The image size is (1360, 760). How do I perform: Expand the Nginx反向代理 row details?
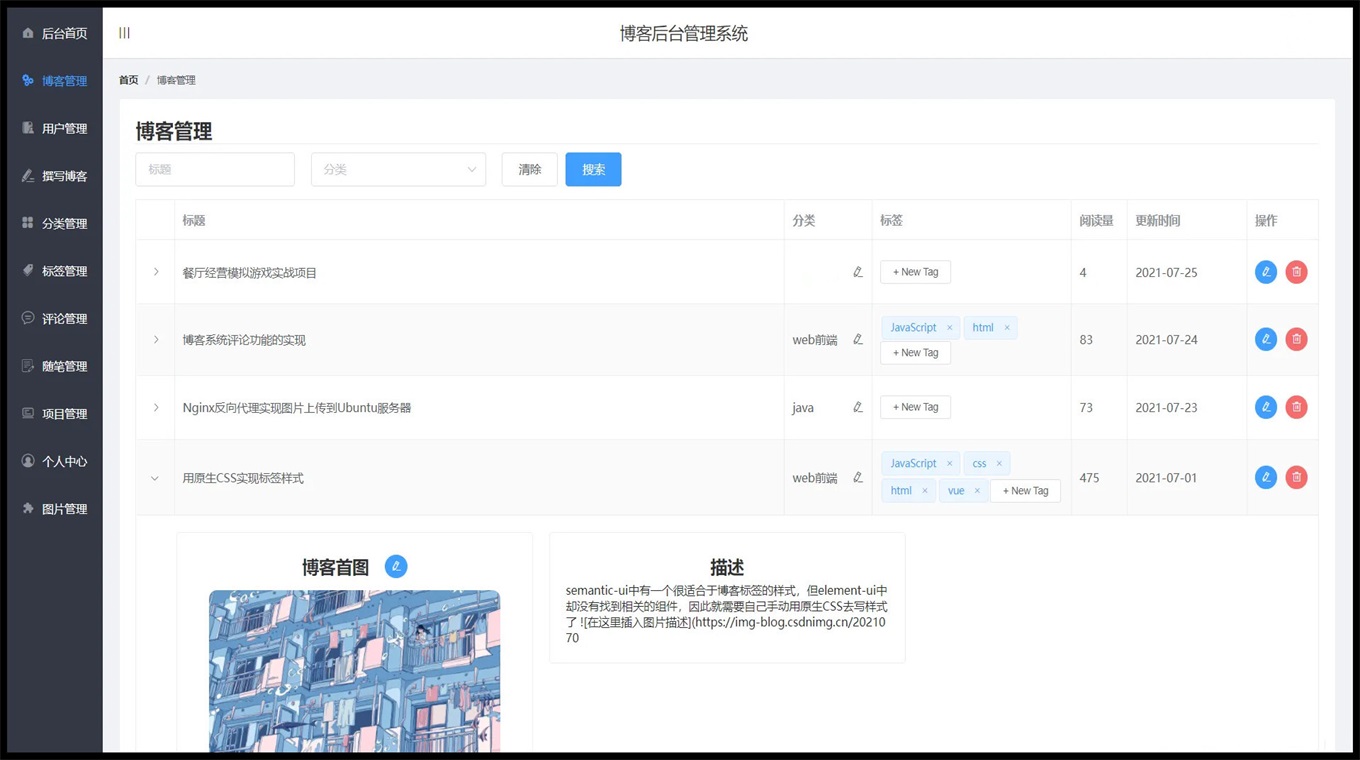(156, 408)
